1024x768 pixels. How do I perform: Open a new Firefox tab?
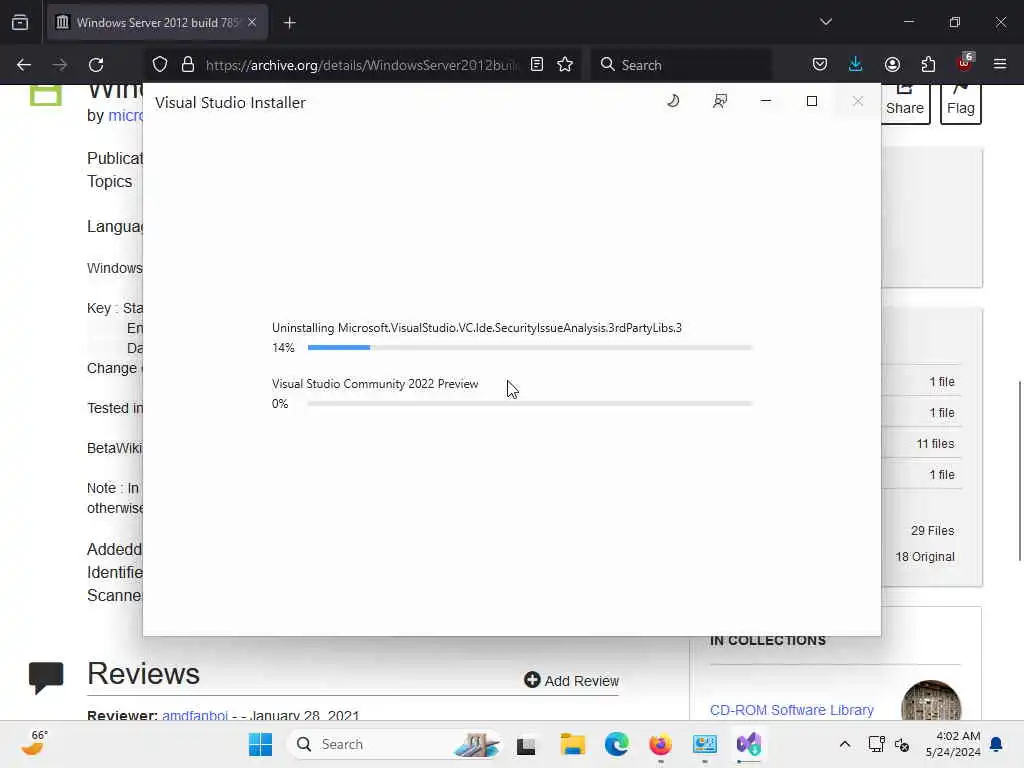(x=290, y=23)
